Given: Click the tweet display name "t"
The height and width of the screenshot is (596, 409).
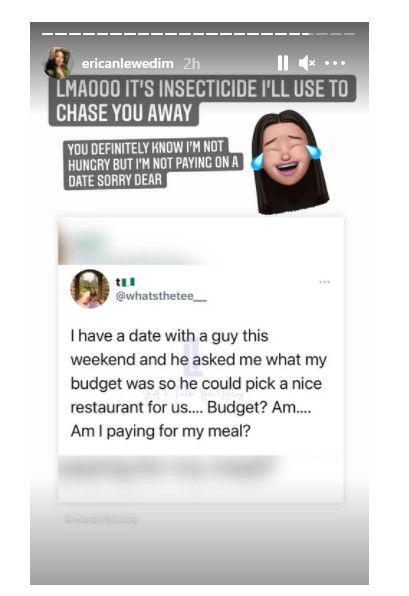Looking at the screenshot, I should click(118, 282).
